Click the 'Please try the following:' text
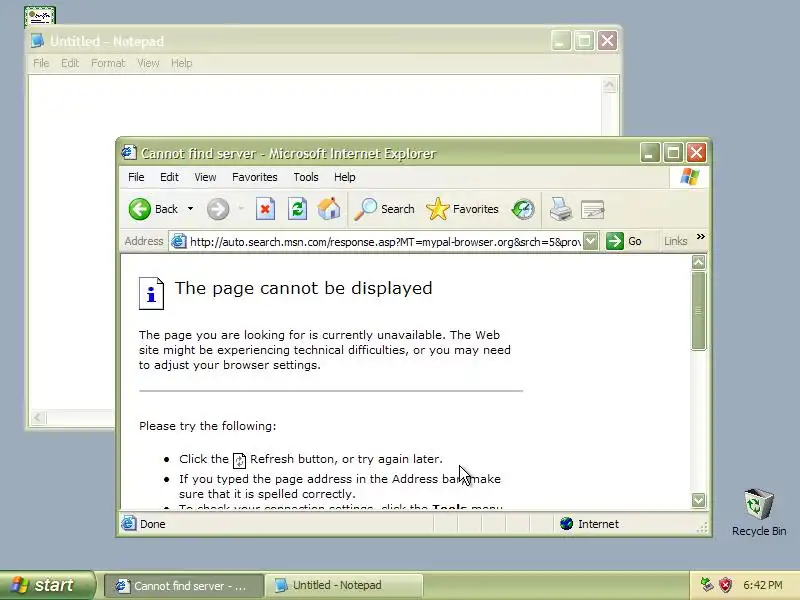Screen dimensions: 800x600 click(x=207, y=426)
